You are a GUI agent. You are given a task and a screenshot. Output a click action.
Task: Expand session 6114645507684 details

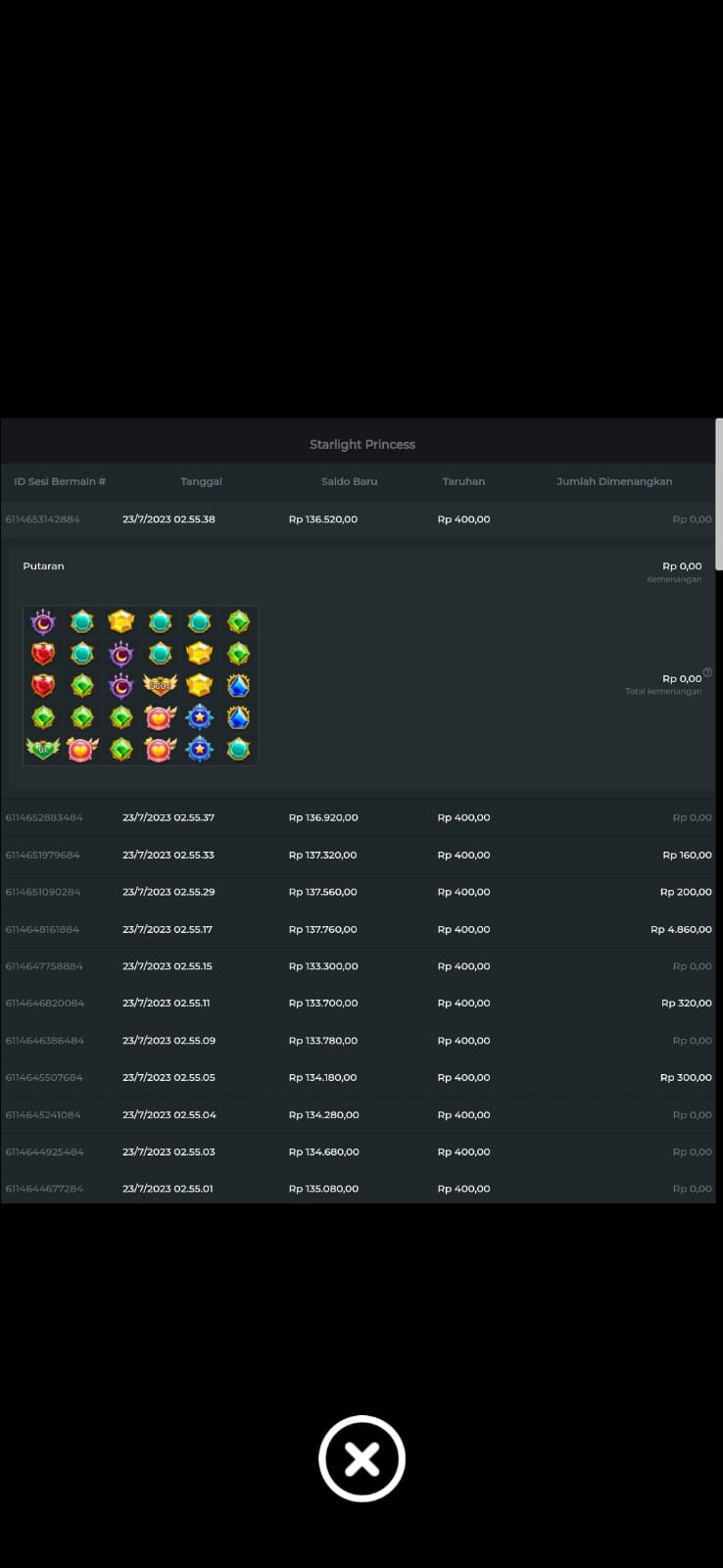point(359,1077)
